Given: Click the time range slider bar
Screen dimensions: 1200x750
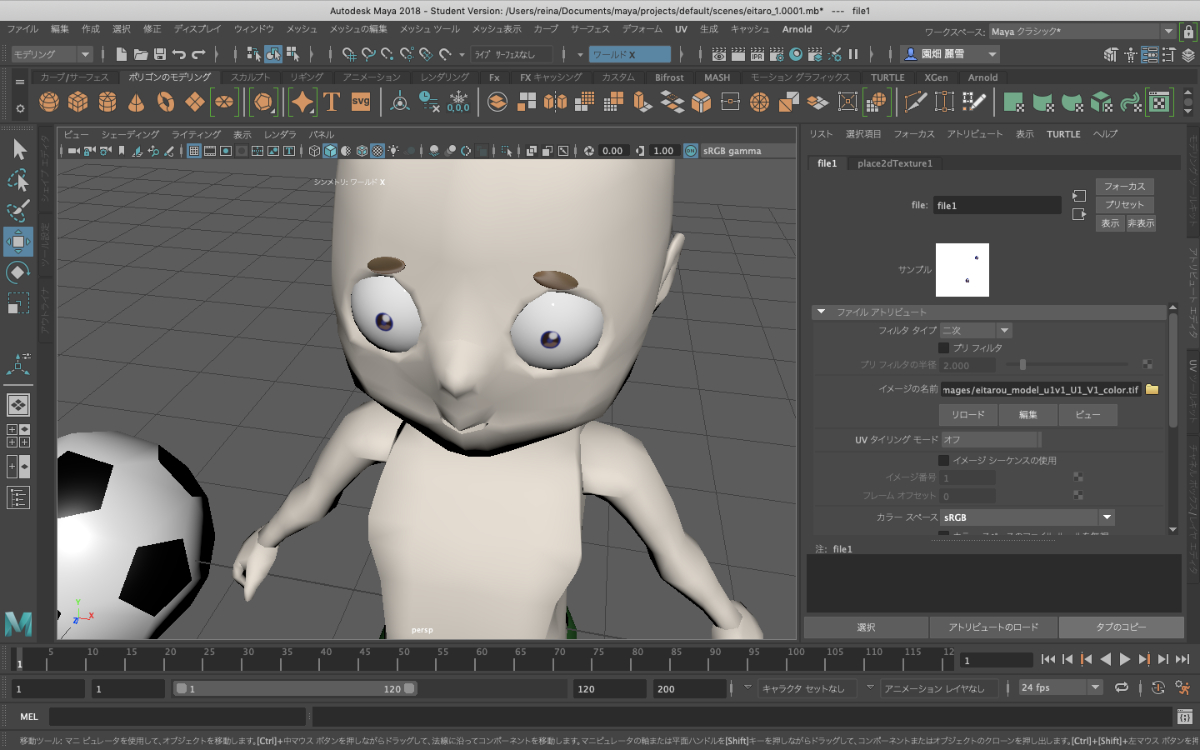Looking at the screenshot, I should (x=295, y=689).
